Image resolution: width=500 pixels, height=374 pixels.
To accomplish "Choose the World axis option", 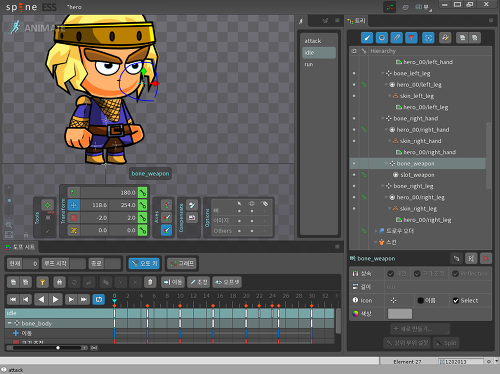I will click(166, 230).
